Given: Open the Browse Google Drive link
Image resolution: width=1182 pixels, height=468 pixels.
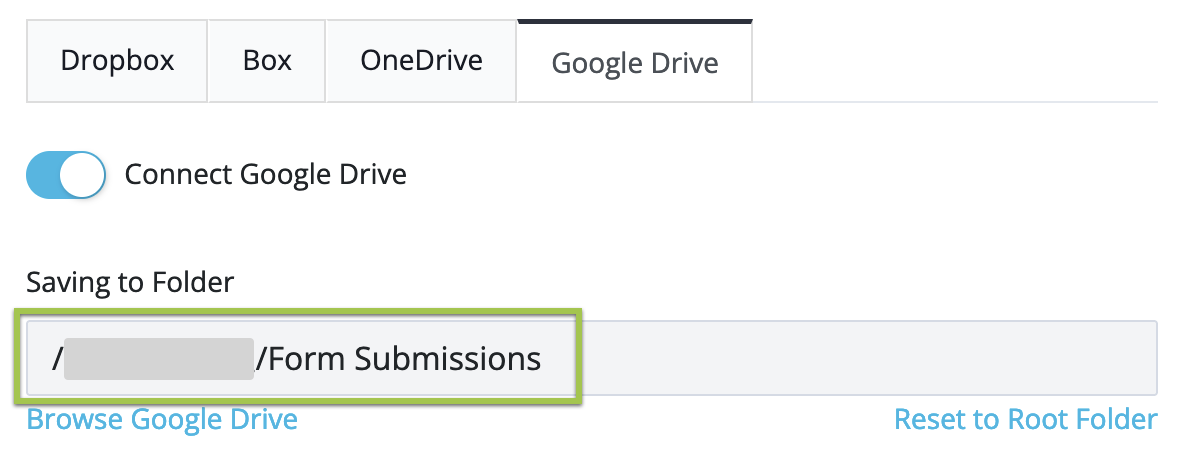Looking at the screenshot, I should tap(162, 419).
